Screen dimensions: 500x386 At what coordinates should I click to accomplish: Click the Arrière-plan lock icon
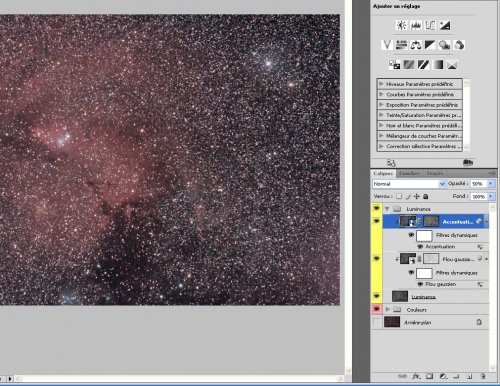pyautogui.click(x=479, y=322)
